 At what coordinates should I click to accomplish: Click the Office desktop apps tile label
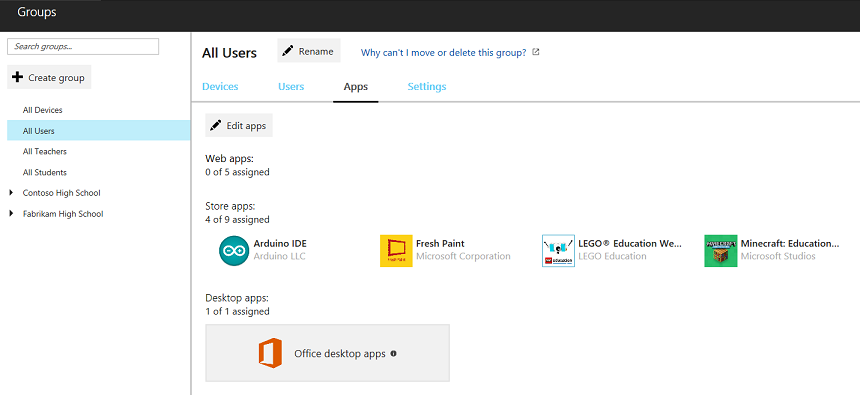pos(340,354)
